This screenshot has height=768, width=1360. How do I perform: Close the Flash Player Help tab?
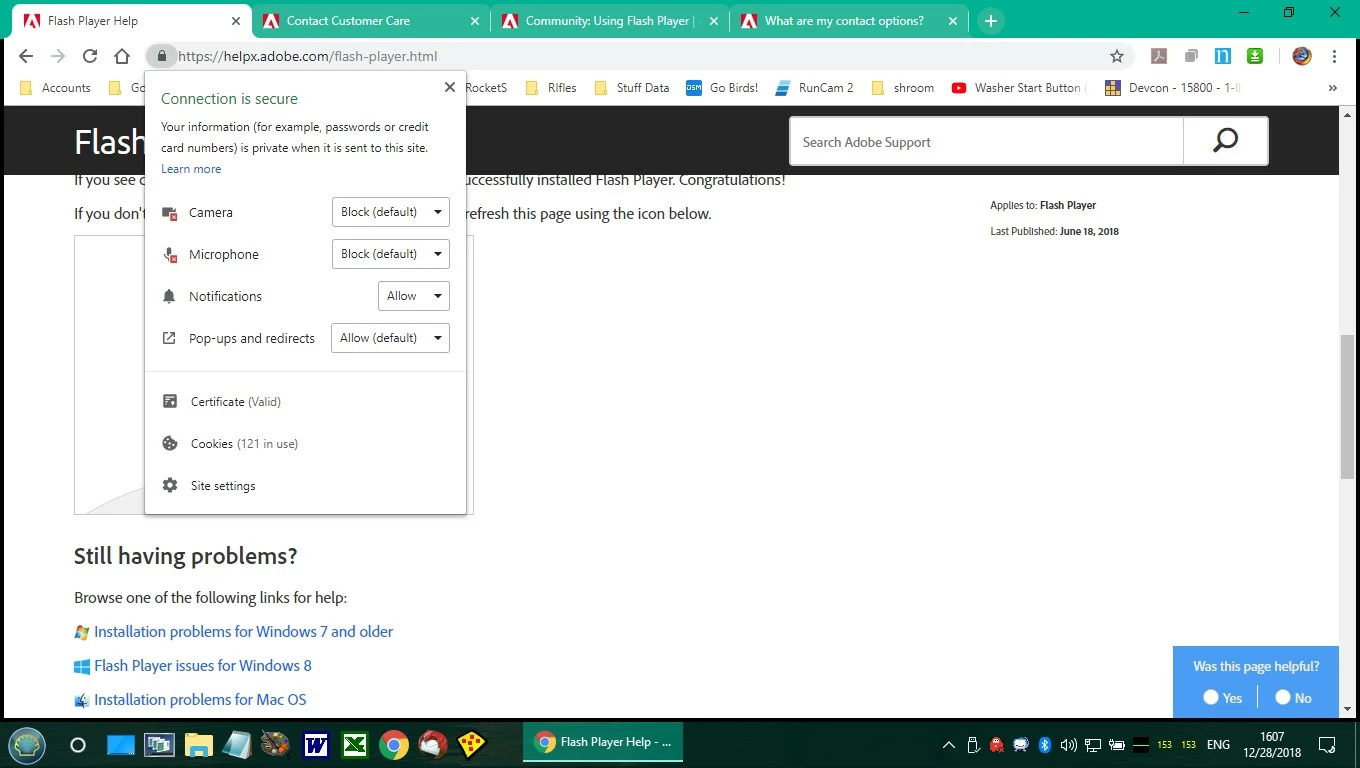tap(236, 20)
